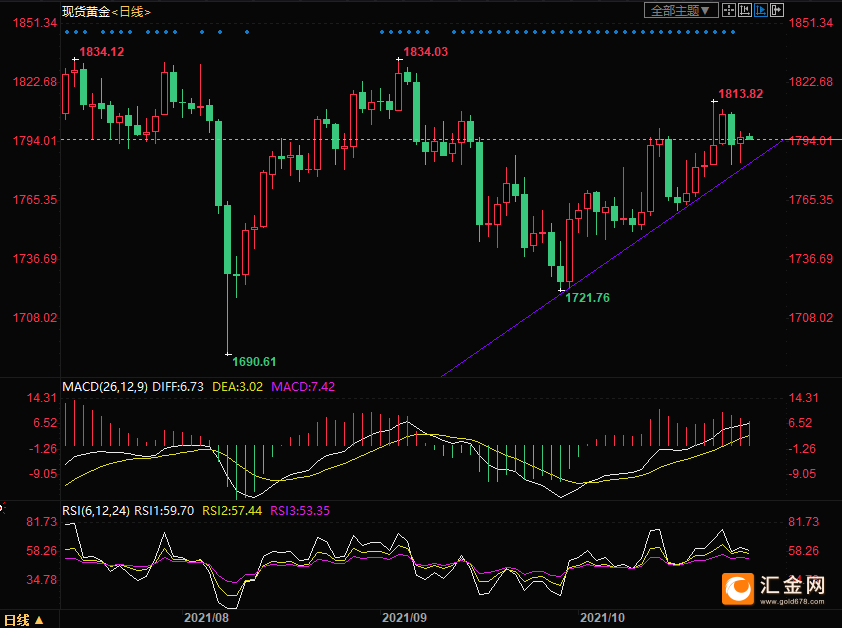
Task: Click the 2021/10 date label
Action: pyautogui.click(x=602, y=618)
